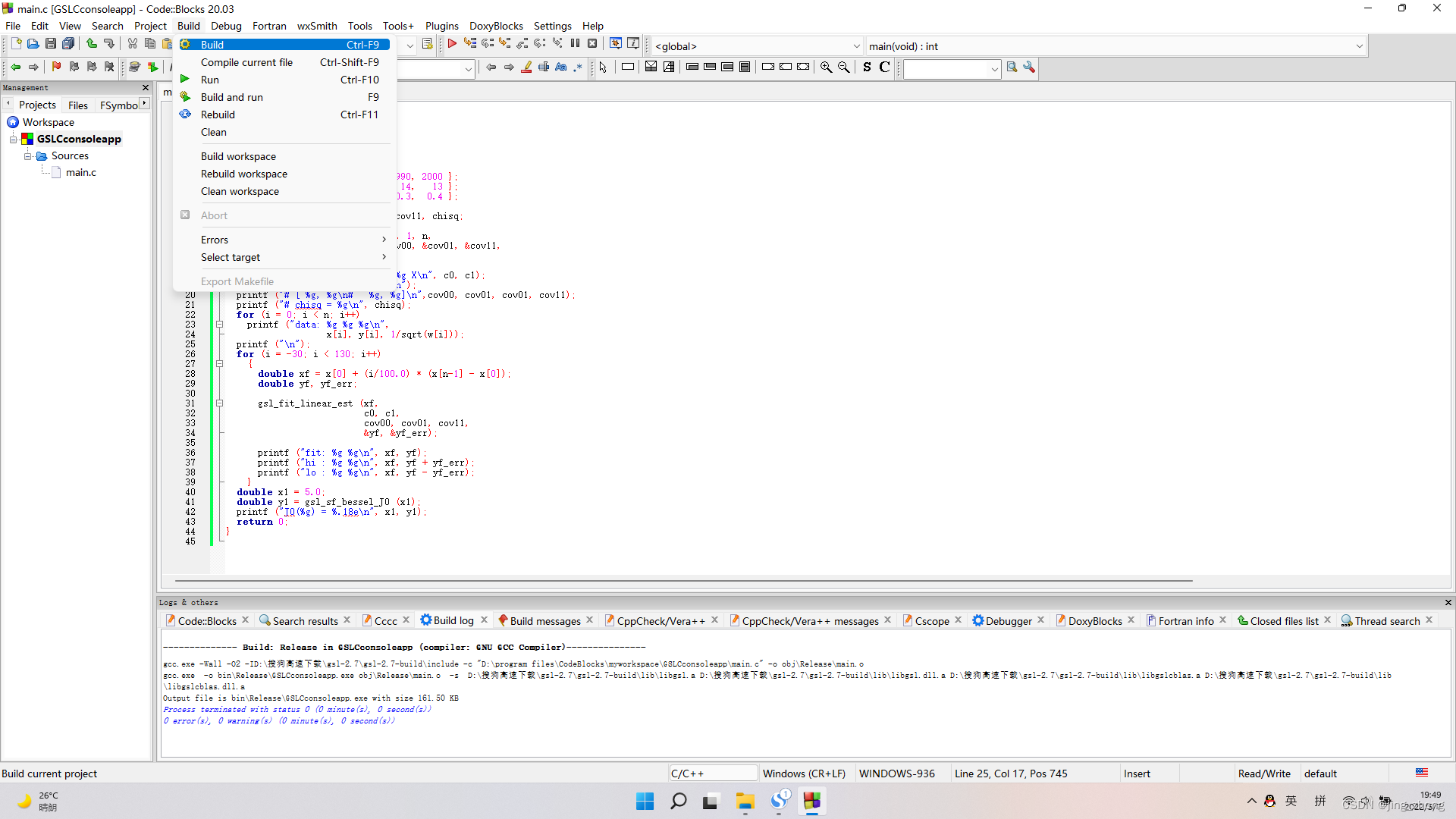The height and width of the screenshot is (819, 1456).
Task: Open the DoxyBlocks menu
Action: [x=496, y=26]
